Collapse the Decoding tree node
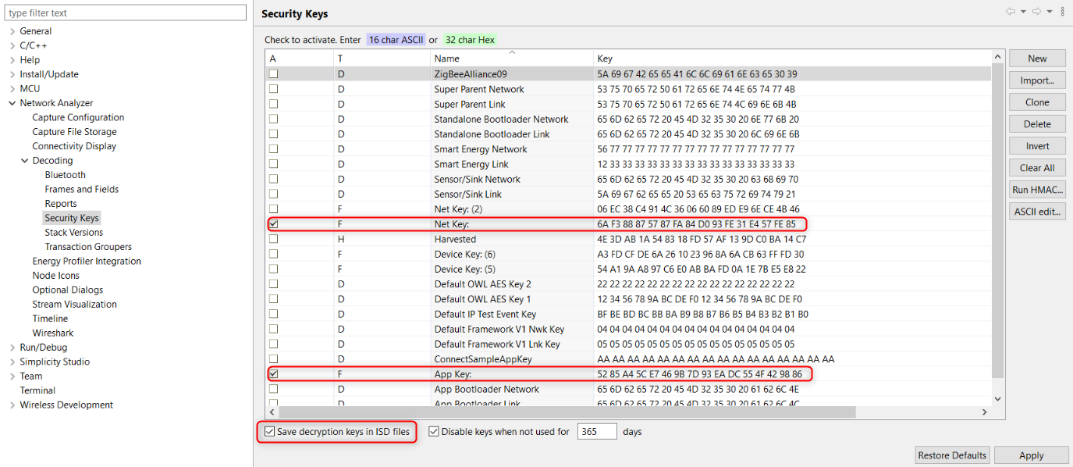1073x467 pixels. 25,160
